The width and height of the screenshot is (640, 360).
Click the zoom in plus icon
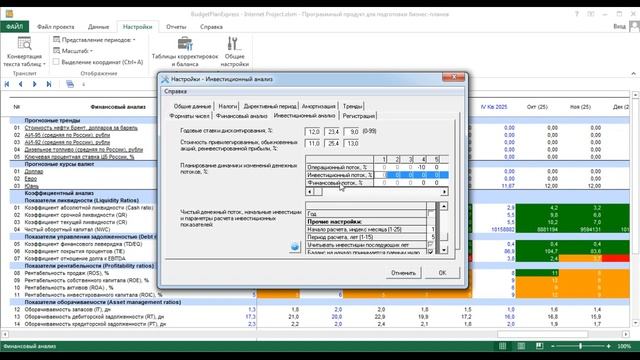[x=608, y=346]
